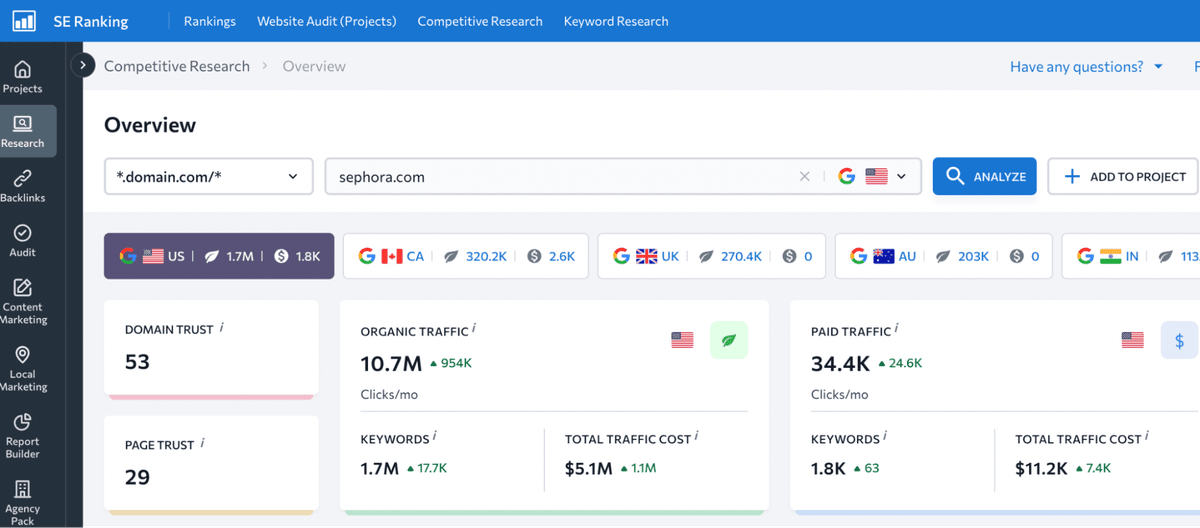Image resolution: width=1200 pixels, height=528 pixels.
Task: Click AU organic keywords count 203K
Action: [x=973, y=256]
